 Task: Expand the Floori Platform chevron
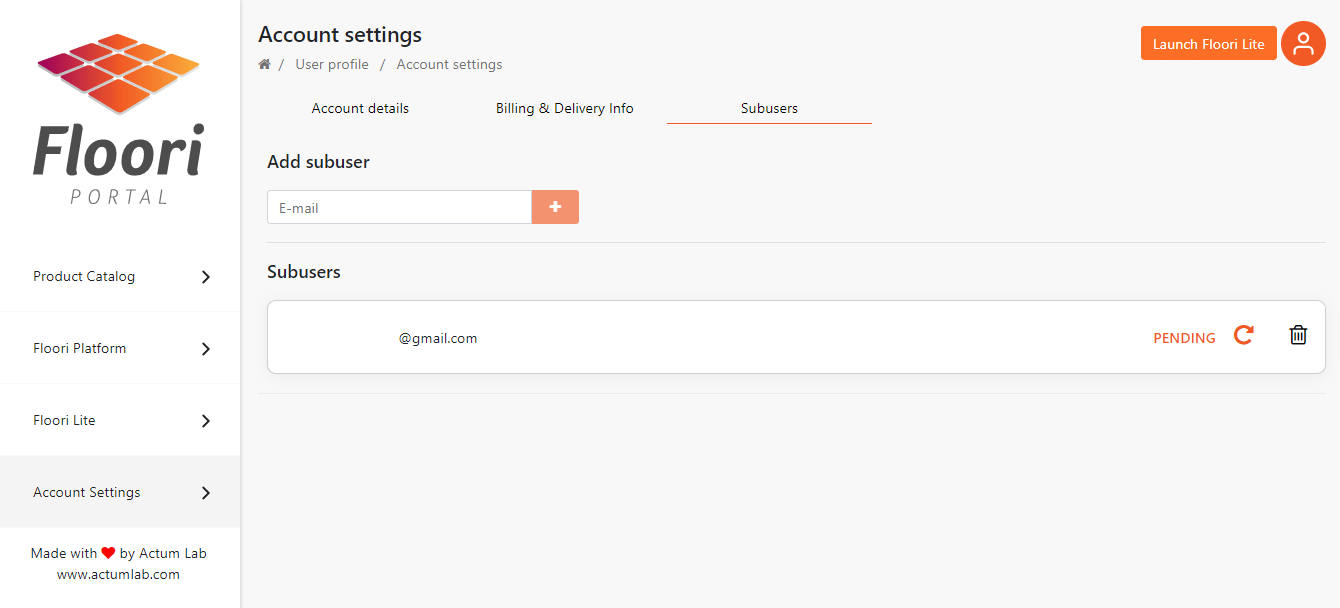pyautogui.click(x=206, y=349)
